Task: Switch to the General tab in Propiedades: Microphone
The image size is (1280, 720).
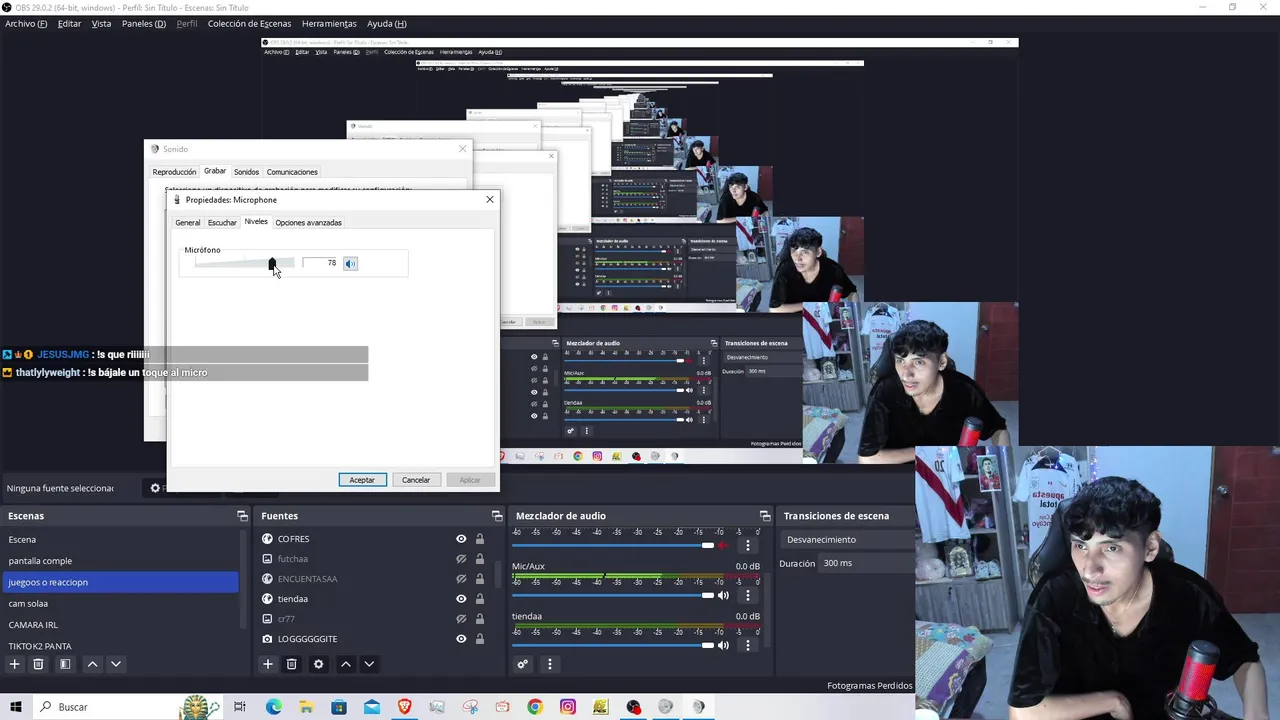Action: [x=188, y=223]
